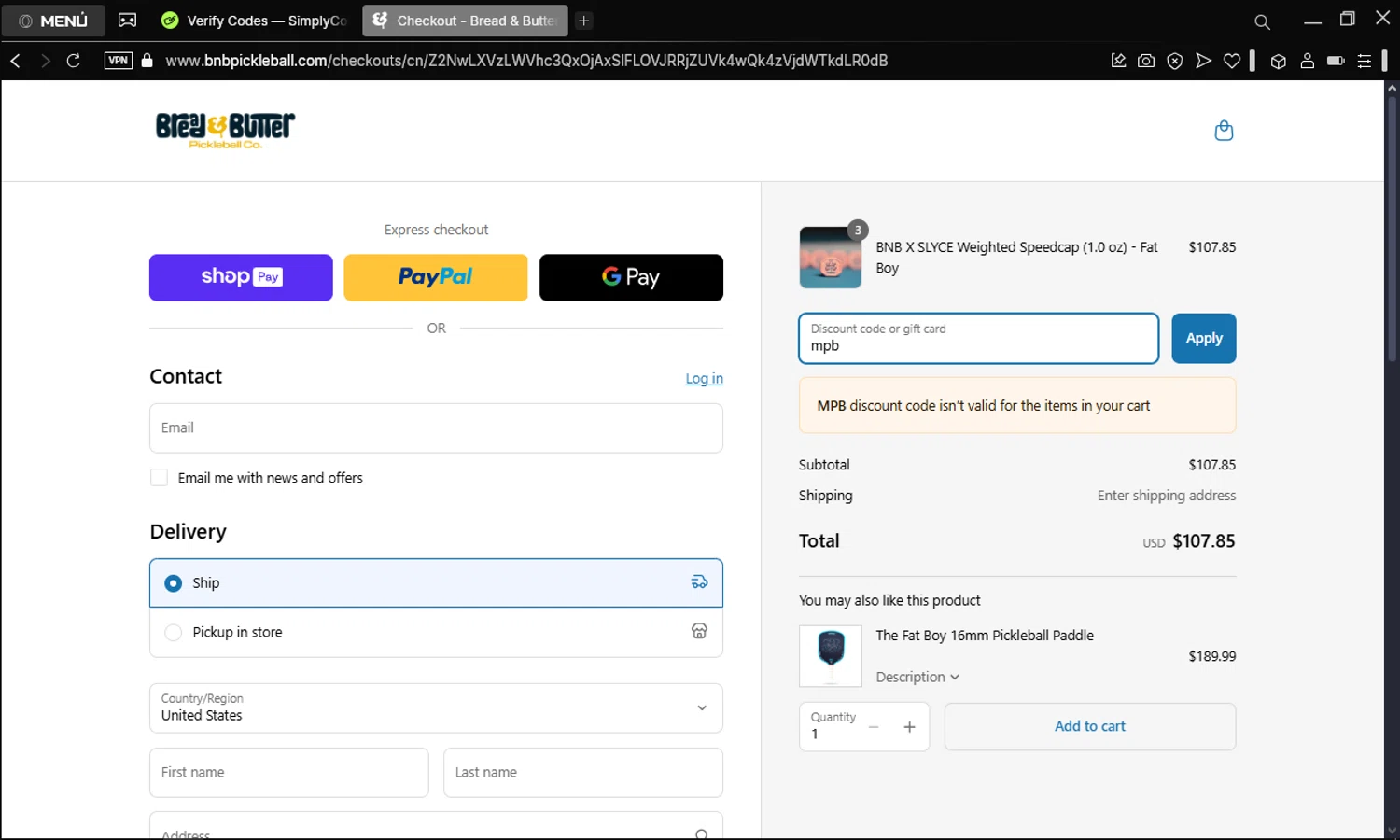Add page to bookmarks with the heart icon

[1232, 61]
